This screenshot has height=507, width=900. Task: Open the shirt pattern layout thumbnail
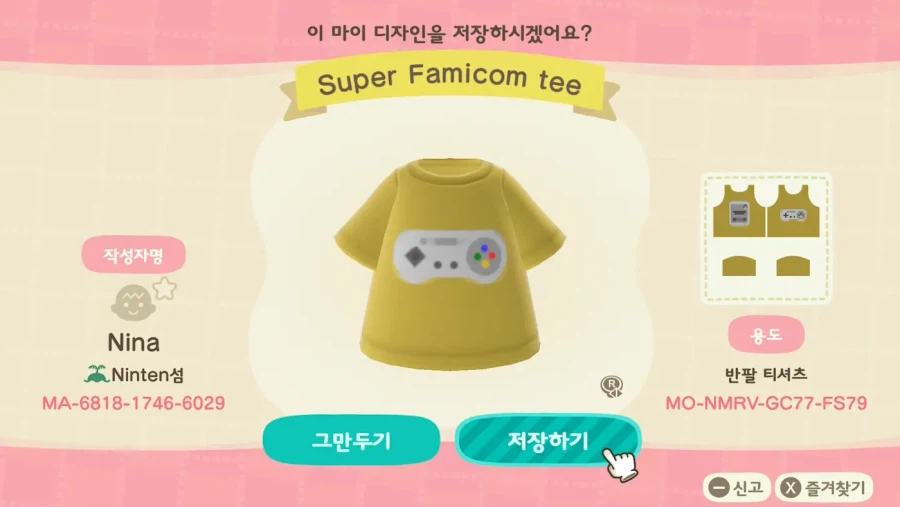(x=766, y=238)
